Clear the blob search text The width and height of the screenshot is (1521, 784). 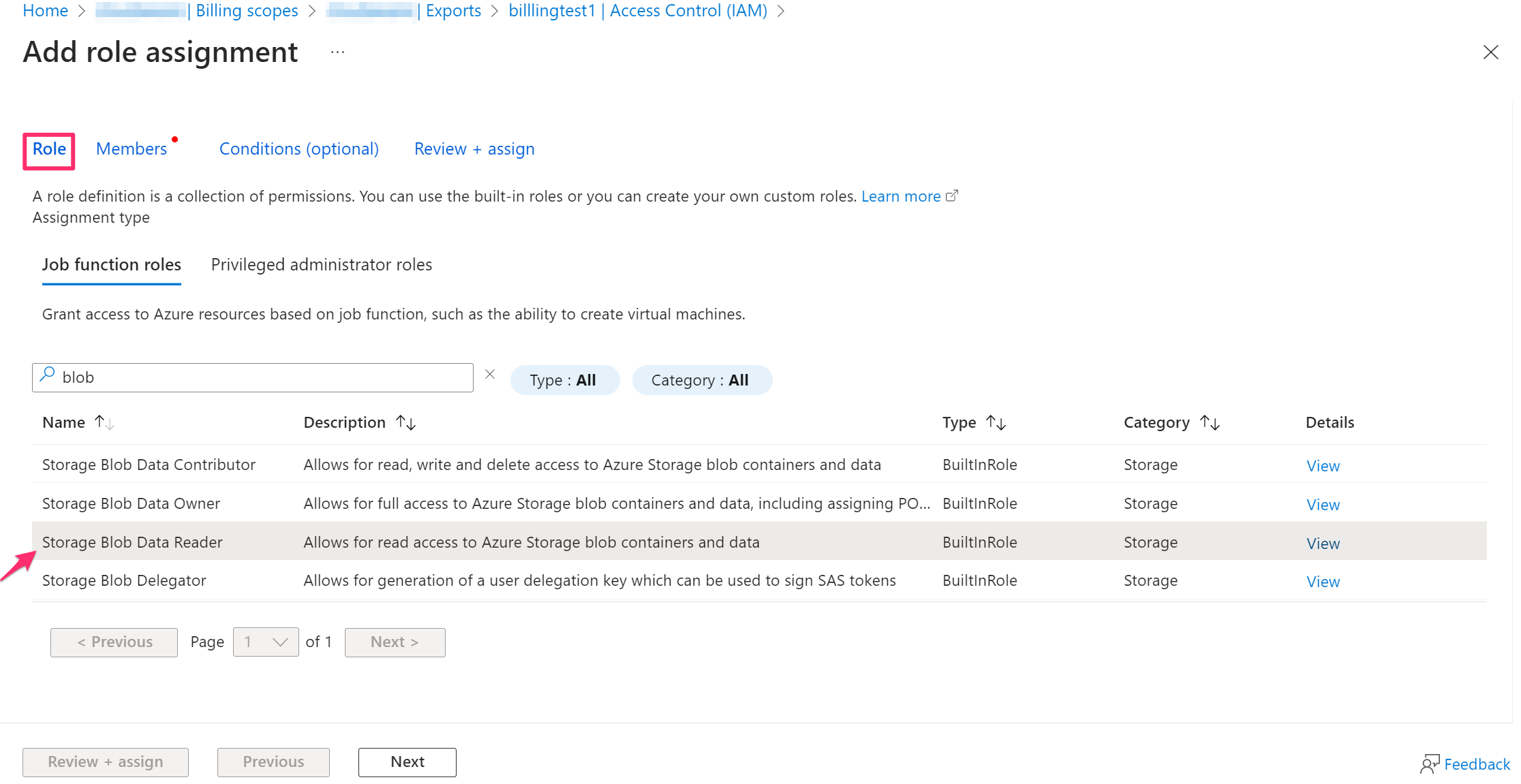pyautogui.click(x=490, y=375)
